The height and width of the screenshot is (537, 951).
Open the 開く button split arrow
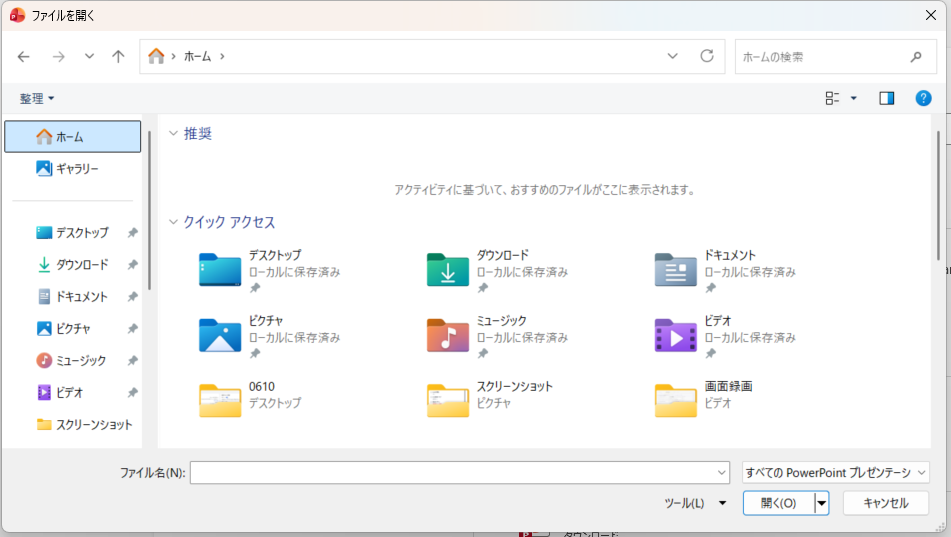pos(822,503)
